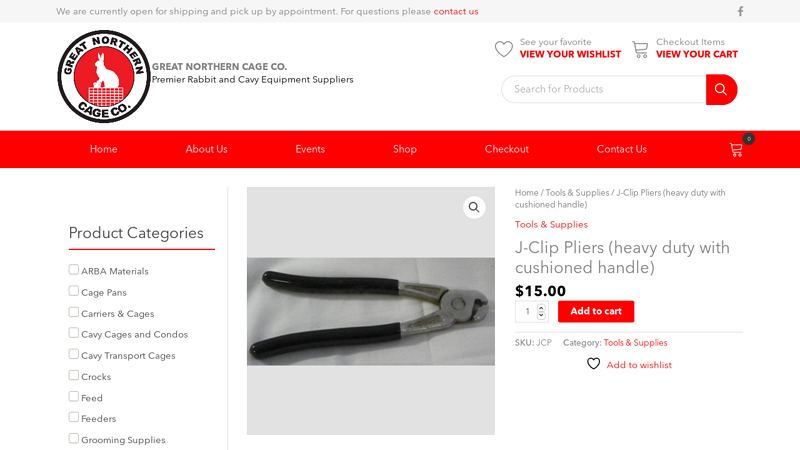The height and width of the screenshot is (450, 800).
Task: Click the Search for Products field
Action: coord(604,89)
